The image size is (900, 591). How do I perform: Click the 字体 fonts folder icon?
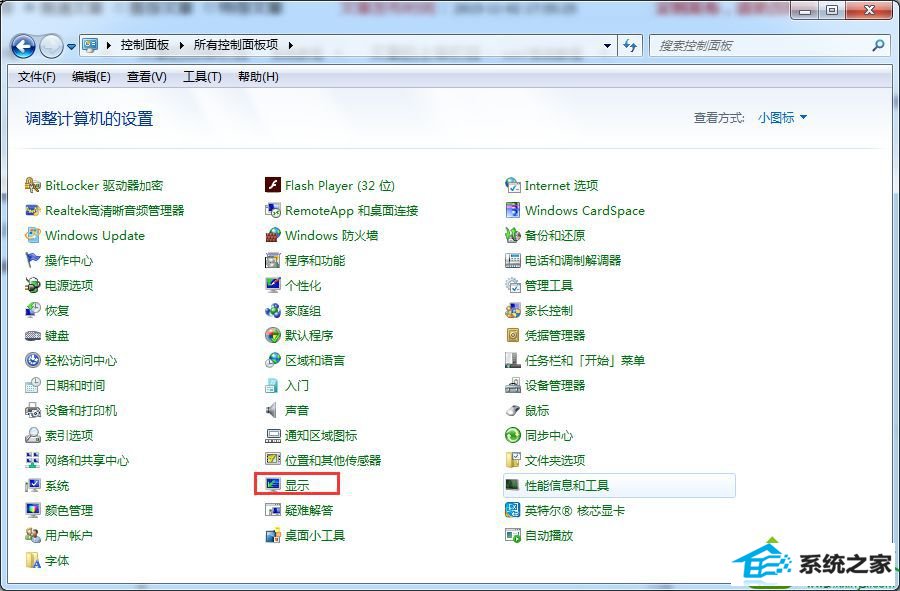33,561
